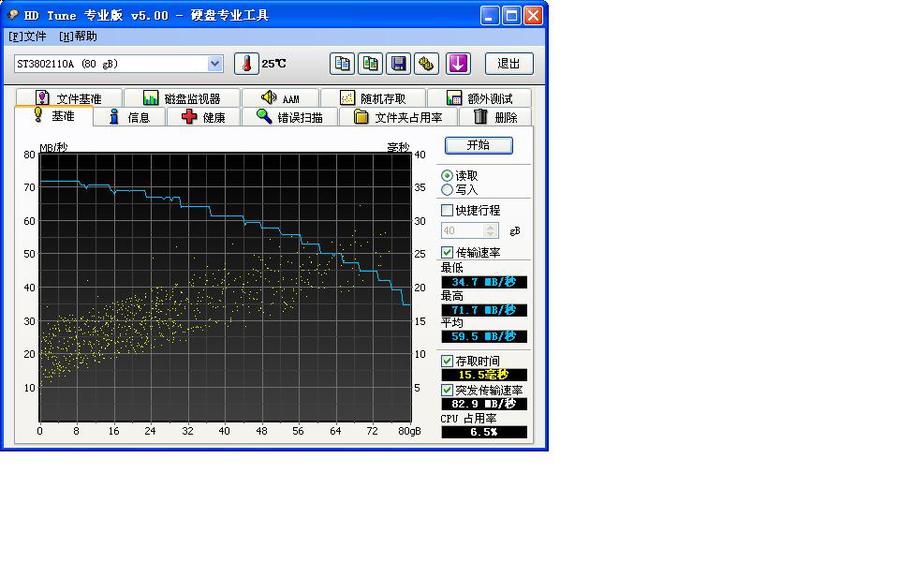Image resolution: width=899 pixels, height=562 pixels.
Task: Open the 文件基准 tab
Action: click(x=69, y=98)
